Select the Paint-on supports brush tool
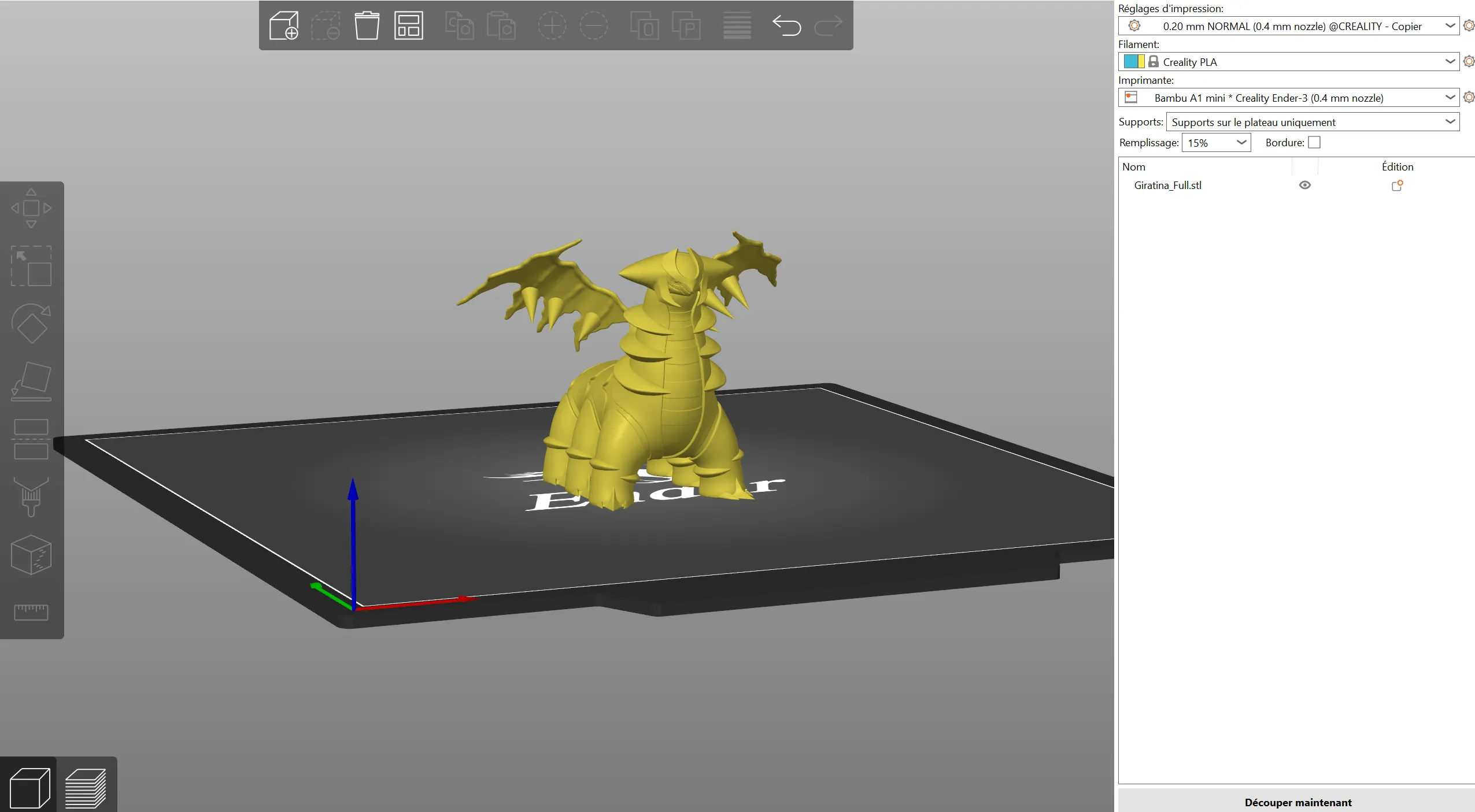 click(x=31, y=497)
